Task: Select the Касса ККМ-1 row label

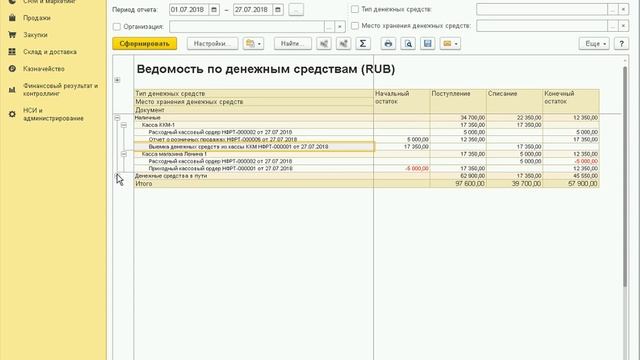Action: [158, 125]
